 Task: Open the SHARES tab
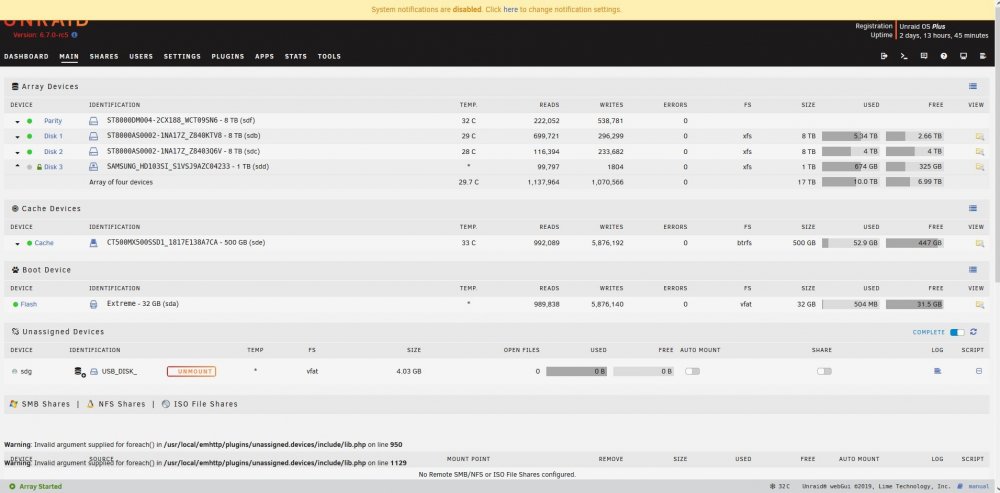click(x=104, y=56)
